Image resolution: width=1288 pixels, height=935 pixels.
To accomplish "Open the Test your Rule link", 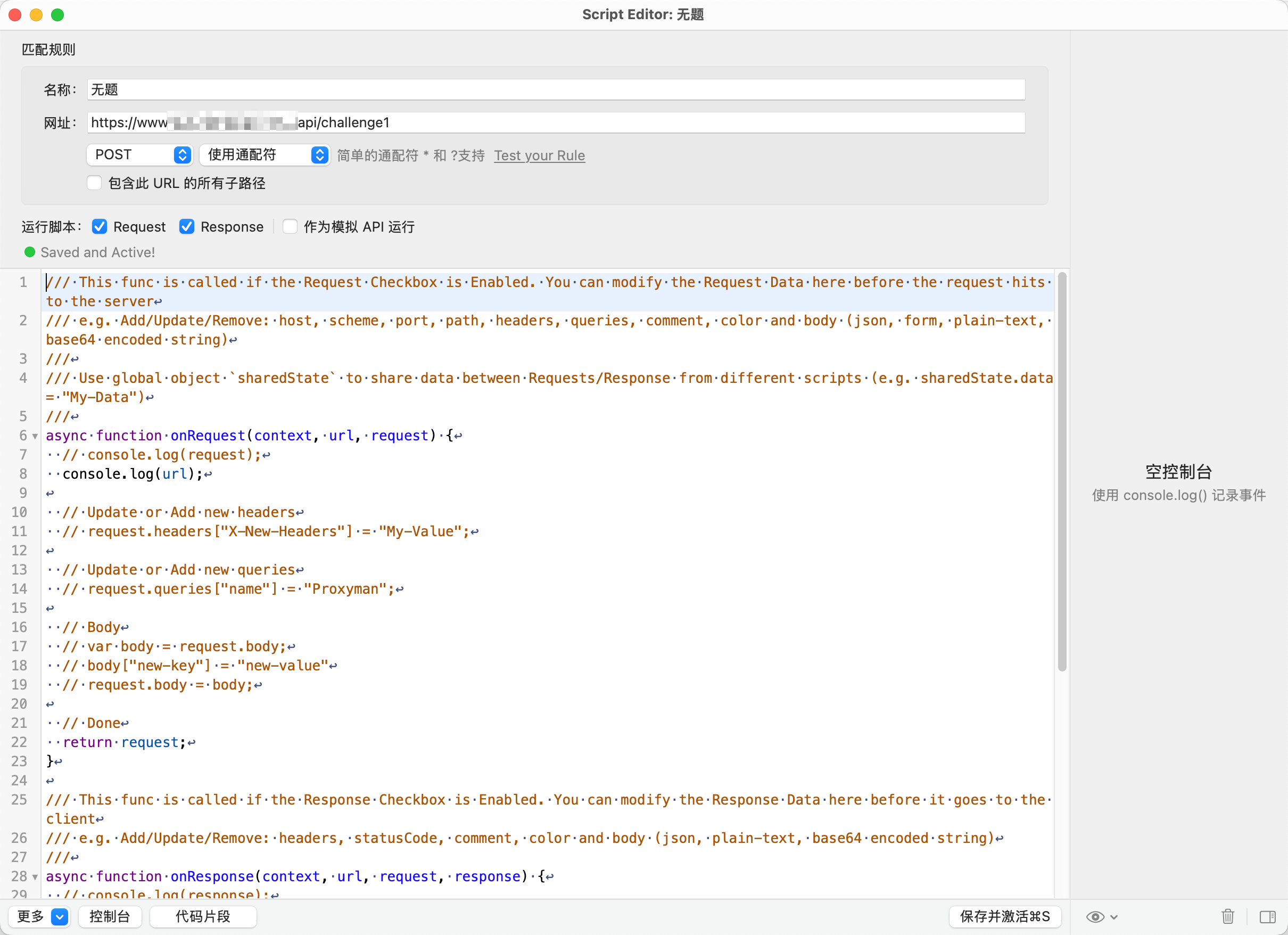I will [539, 155].
